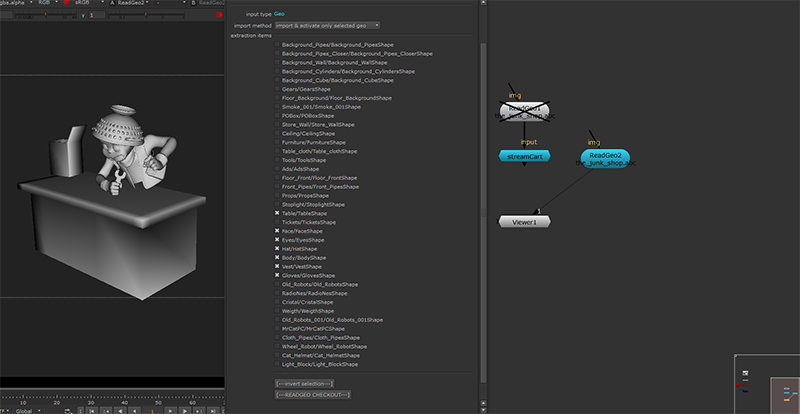This screenshot has height=414, width=800.
Task: Check the Cat_Helmet/Cat_HelmetShape item
Action: tap(277, 355)
